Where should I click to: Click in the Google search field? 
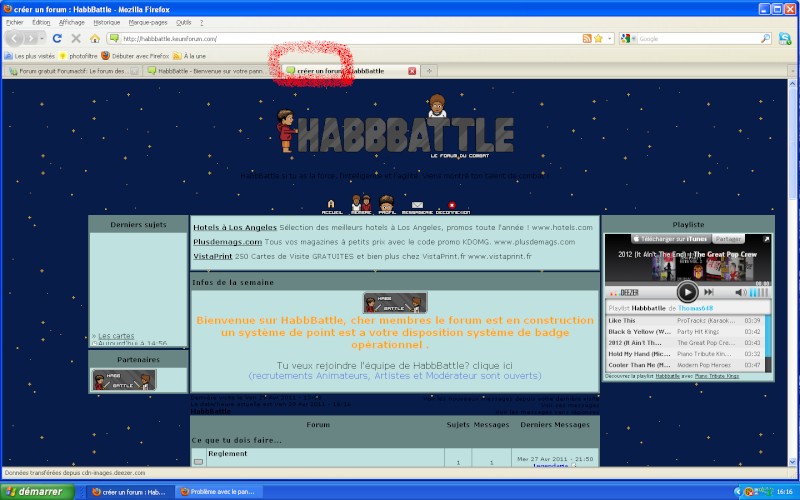coord(698,38)
